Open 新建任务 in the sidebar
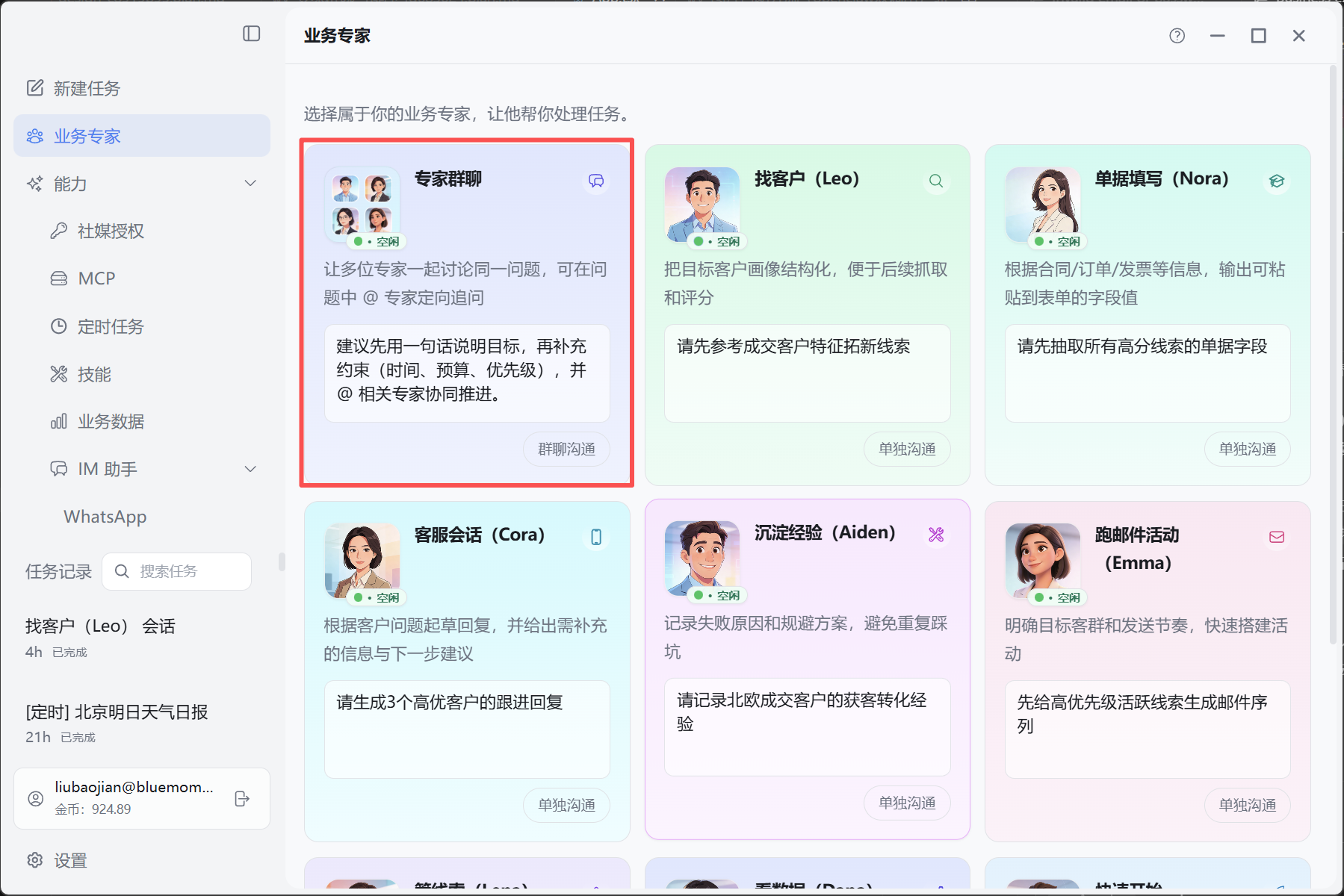 142,88
